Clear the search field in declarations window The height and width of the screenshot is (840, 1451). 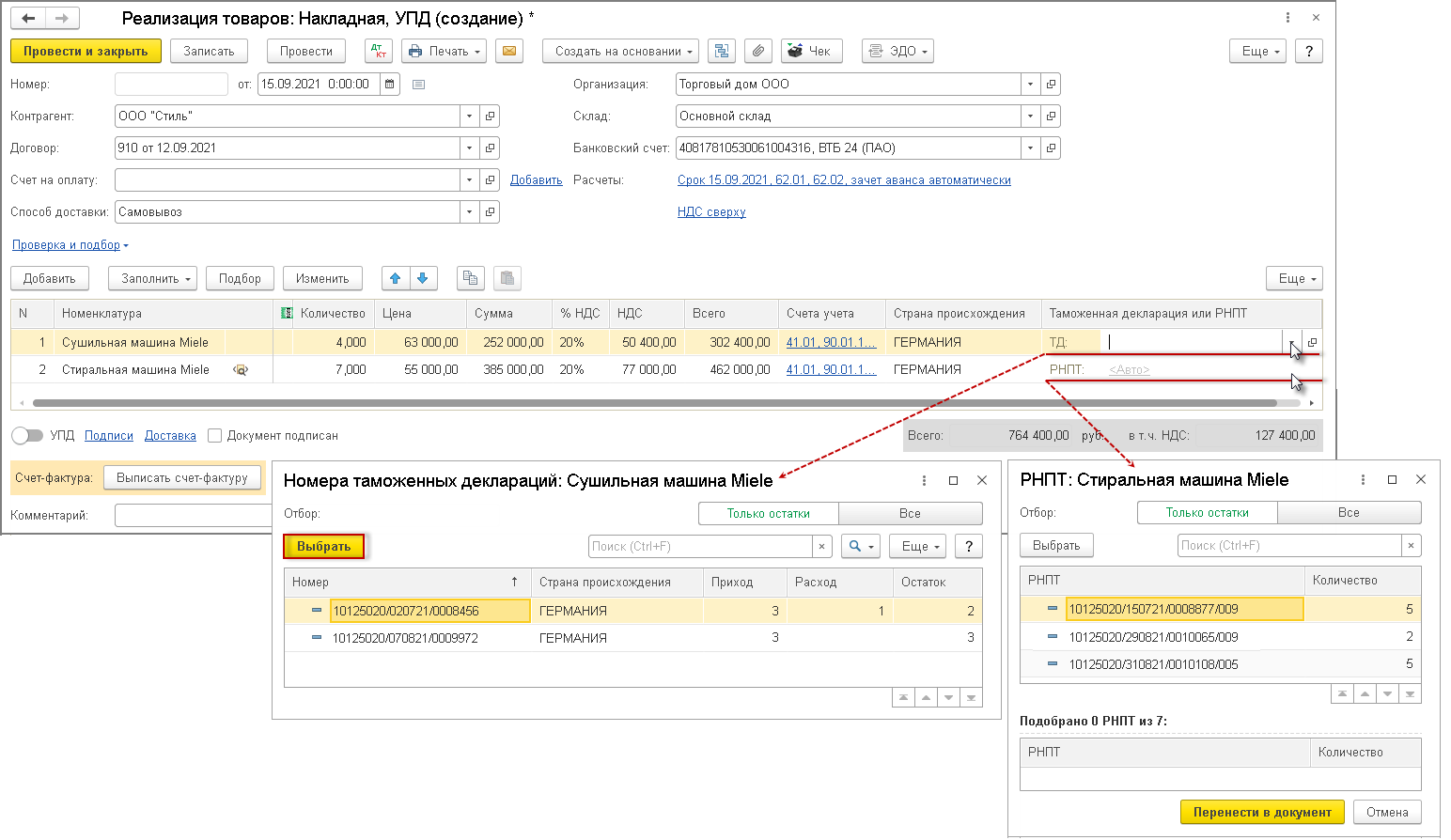click(822, 546)
